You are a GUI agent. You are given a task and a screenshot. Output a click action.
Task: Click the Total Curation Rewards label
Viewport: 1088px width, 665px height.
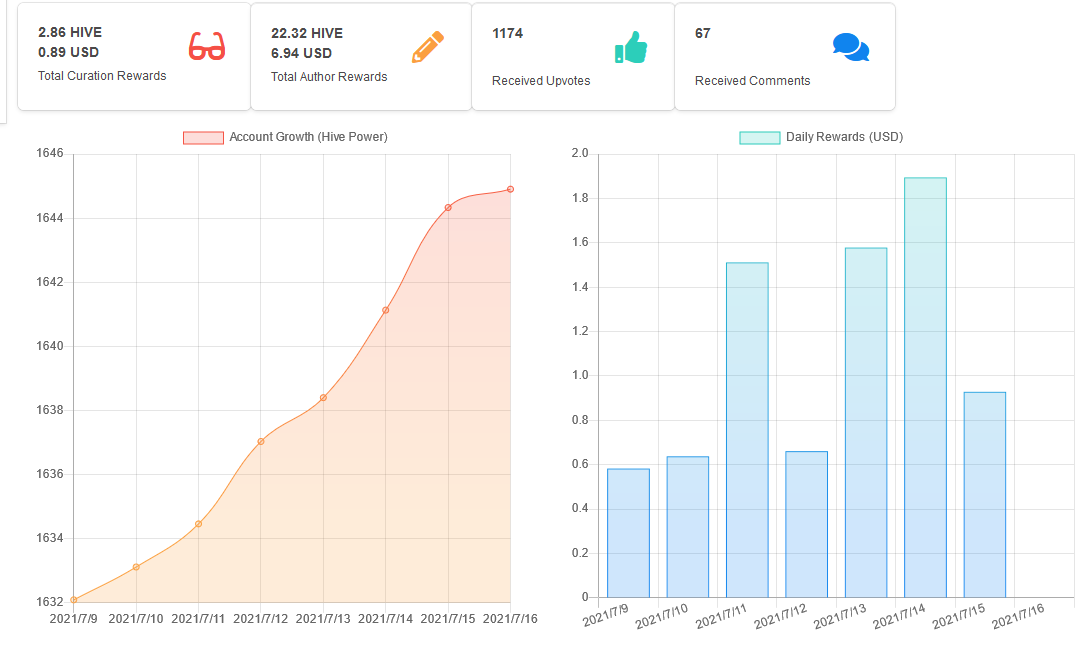(x=102, y=76)
